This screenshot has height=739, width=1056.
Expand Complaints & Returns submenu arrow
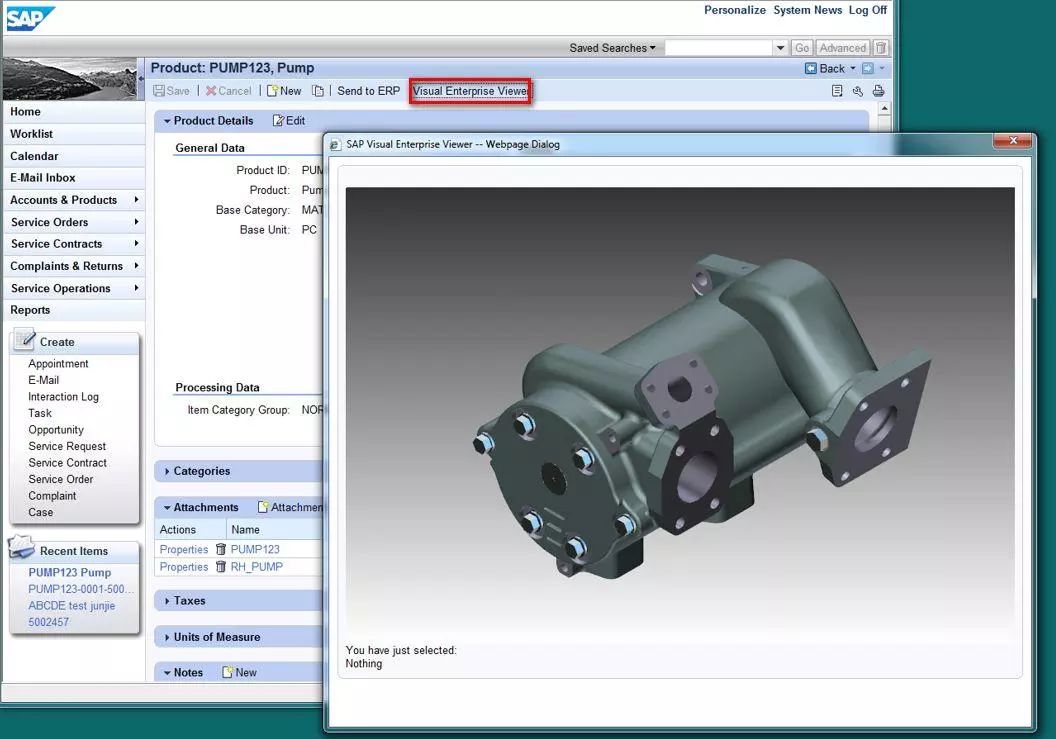click(x=137, y=266)
